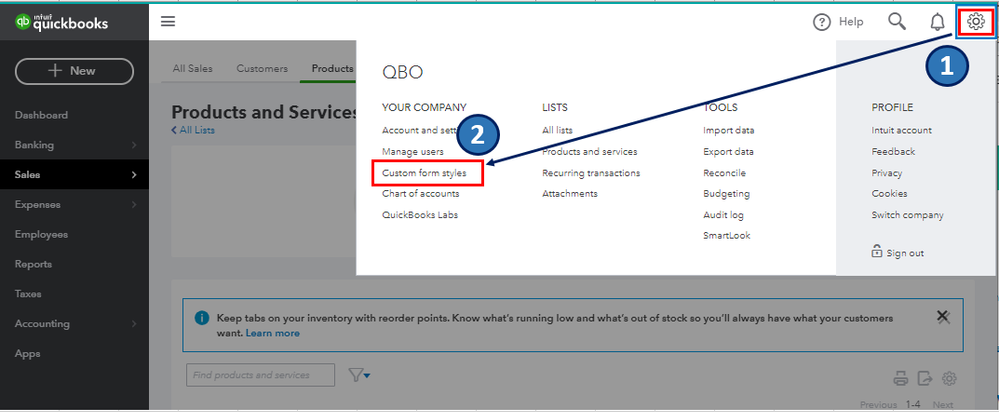The width and height of the screenshot is (999, 412).
Task: Go back via All Lists link
Action: [193, 130]
